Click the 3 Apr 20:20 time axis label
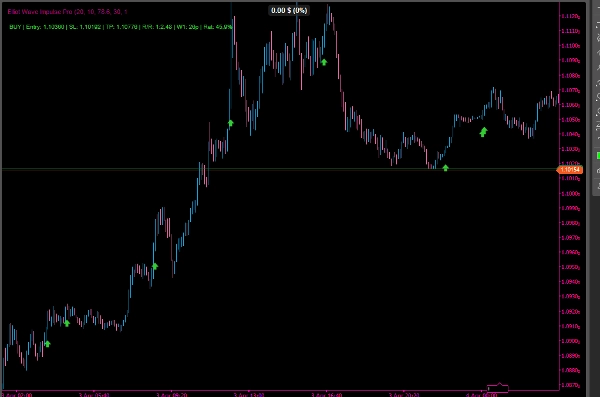 (404, 395)
